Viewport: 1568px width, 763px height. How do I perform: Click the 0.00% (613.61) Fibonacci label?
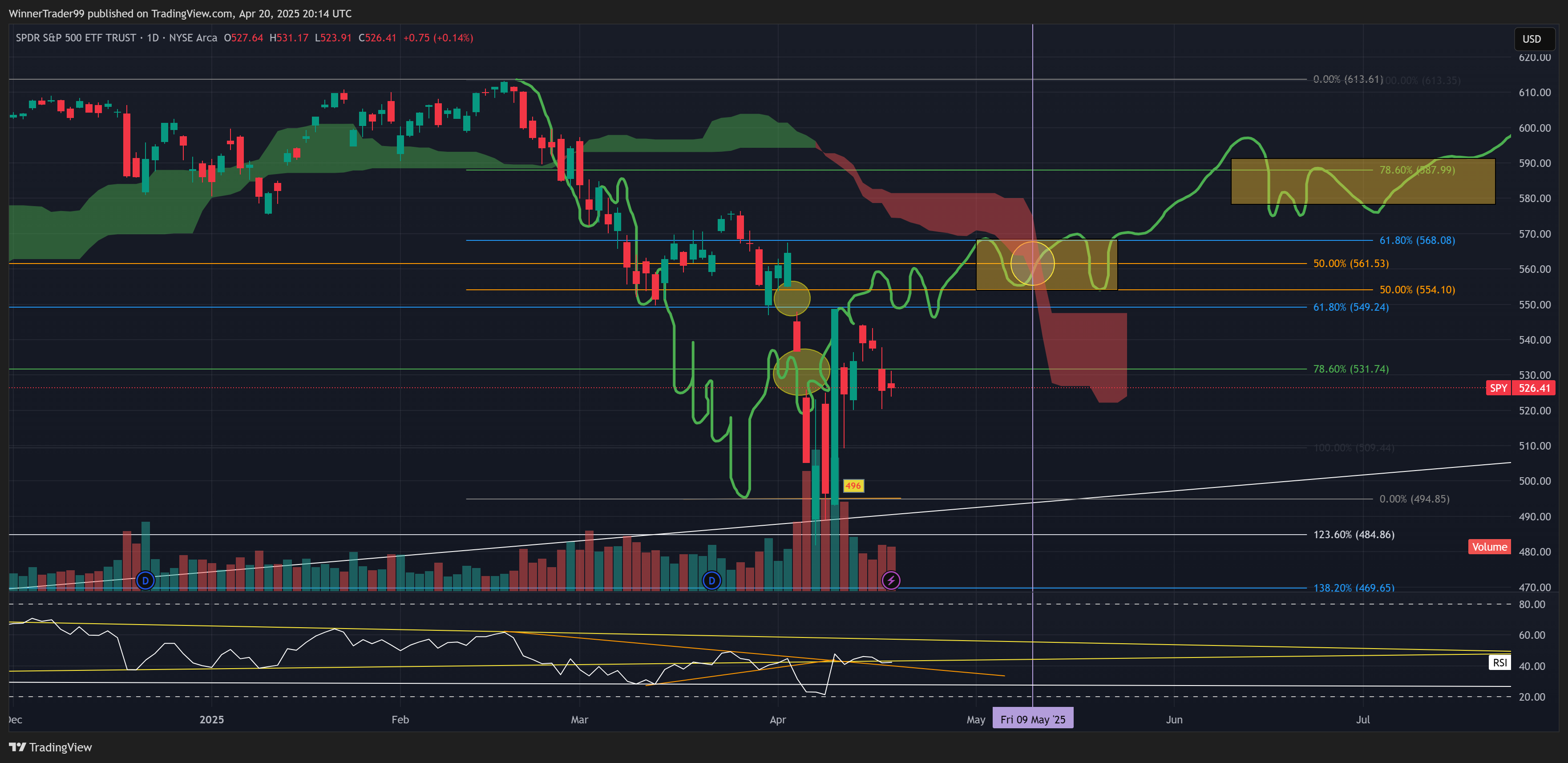tap(1348, 79)
